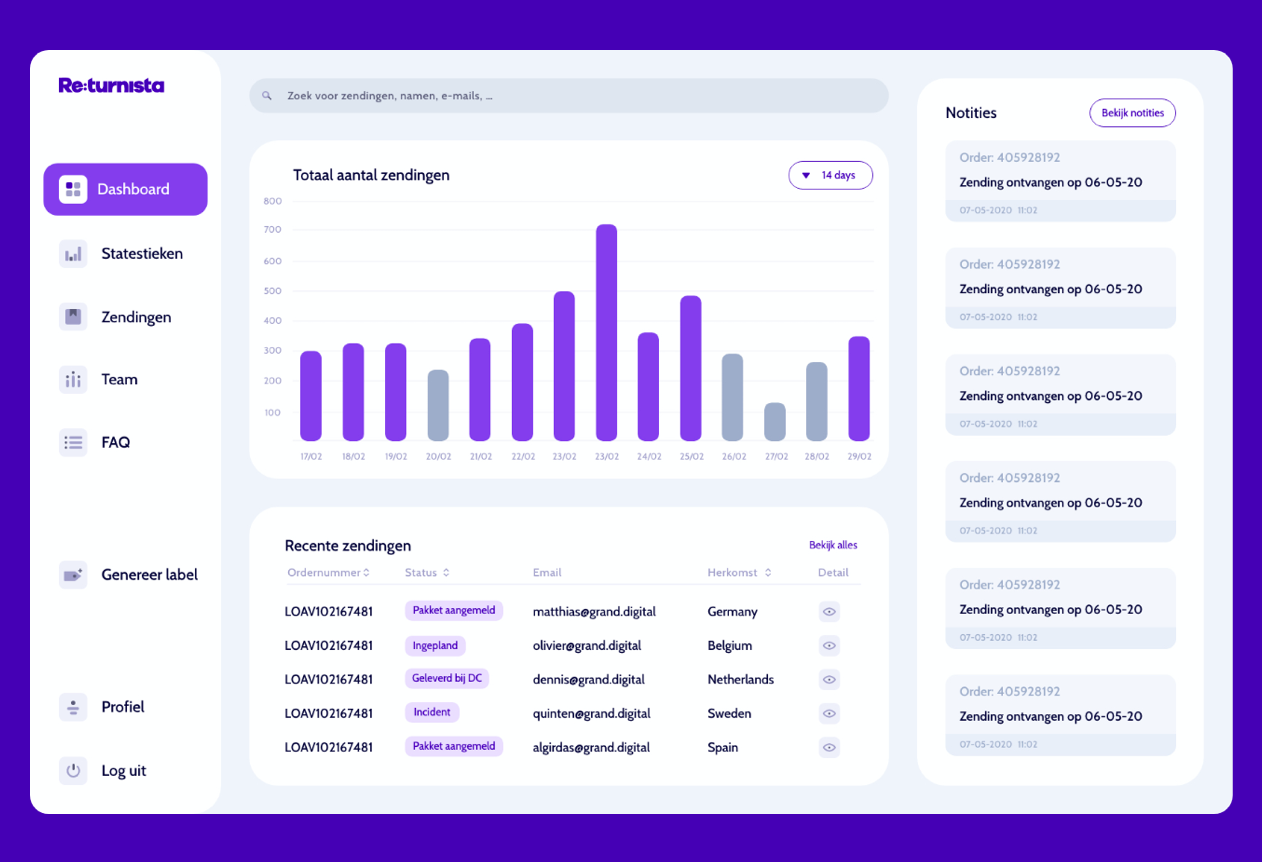
Task: Open the FAQ list icon
Action: click(73, 442)
